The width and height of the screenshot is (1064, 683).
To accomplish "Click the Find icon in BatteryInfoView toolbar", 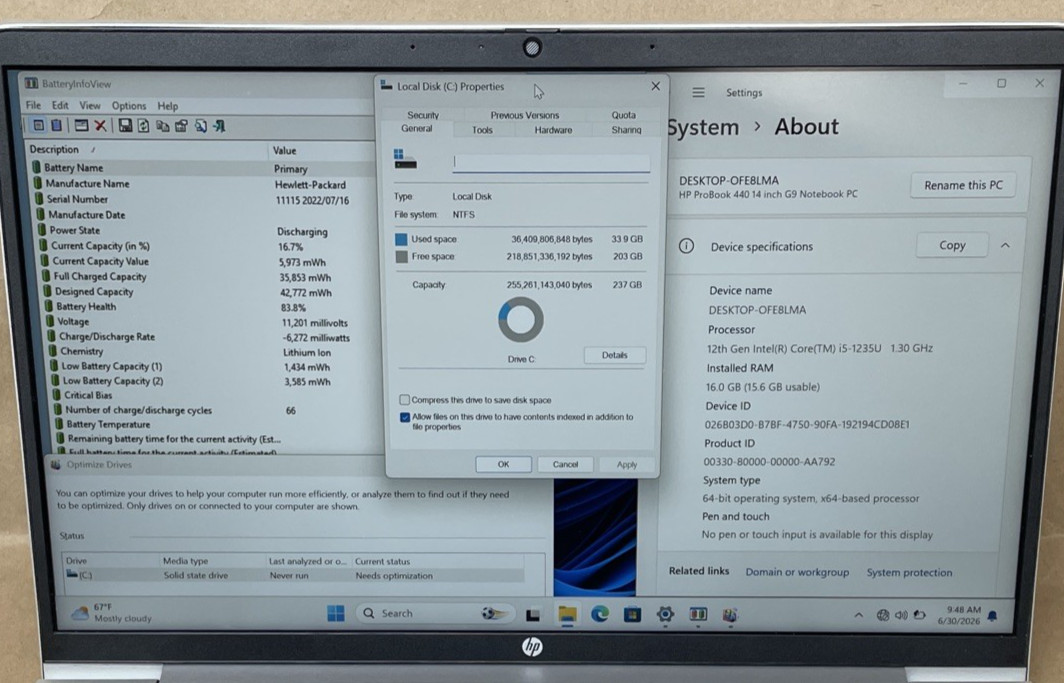I will click(x=200, y=126).
